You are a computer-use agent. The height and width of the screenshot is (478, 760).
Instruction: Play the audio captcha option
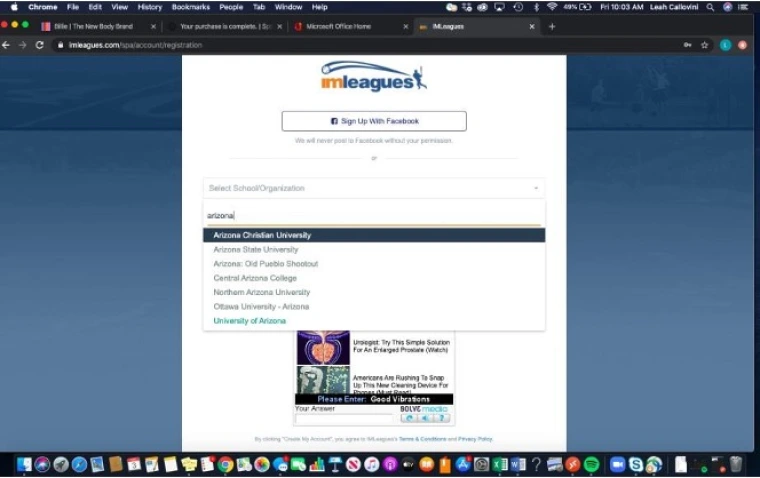pos(425,418)
